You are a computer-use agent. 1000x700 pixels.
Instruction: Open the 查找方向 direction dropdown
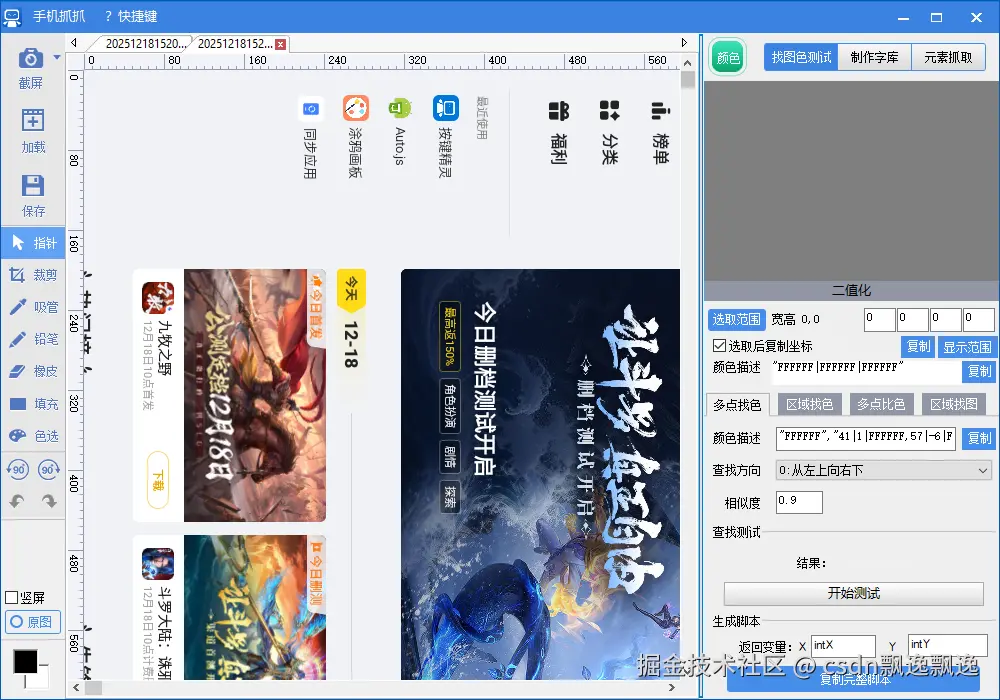tap(884, 470)
